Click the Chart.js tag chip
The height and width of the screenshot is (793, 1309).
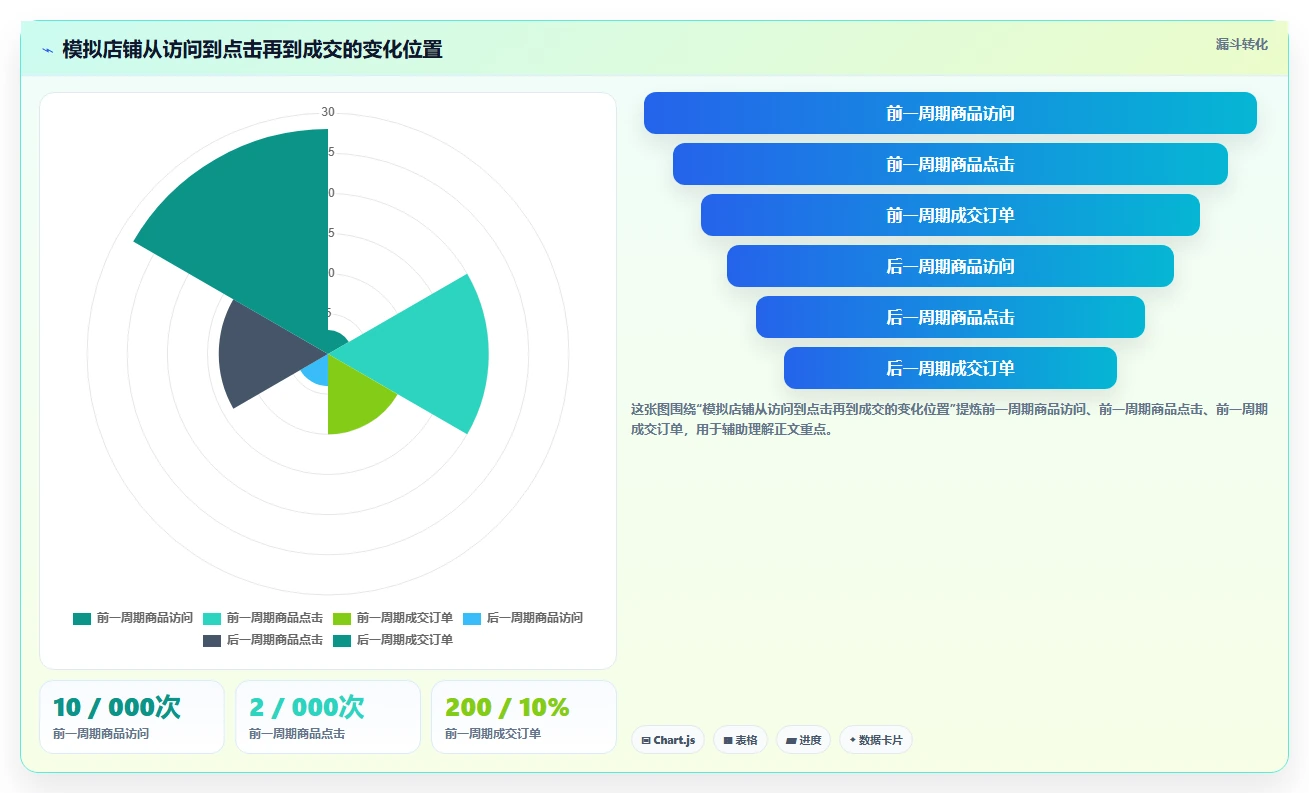click(668, 740)
